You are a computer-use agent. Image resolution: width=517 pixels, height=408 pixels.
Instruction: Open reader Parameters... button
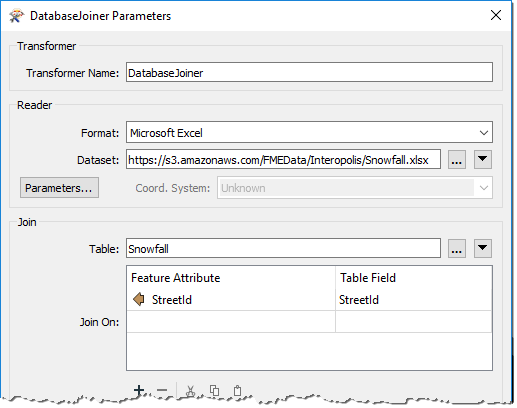click(x=59, y=188)
